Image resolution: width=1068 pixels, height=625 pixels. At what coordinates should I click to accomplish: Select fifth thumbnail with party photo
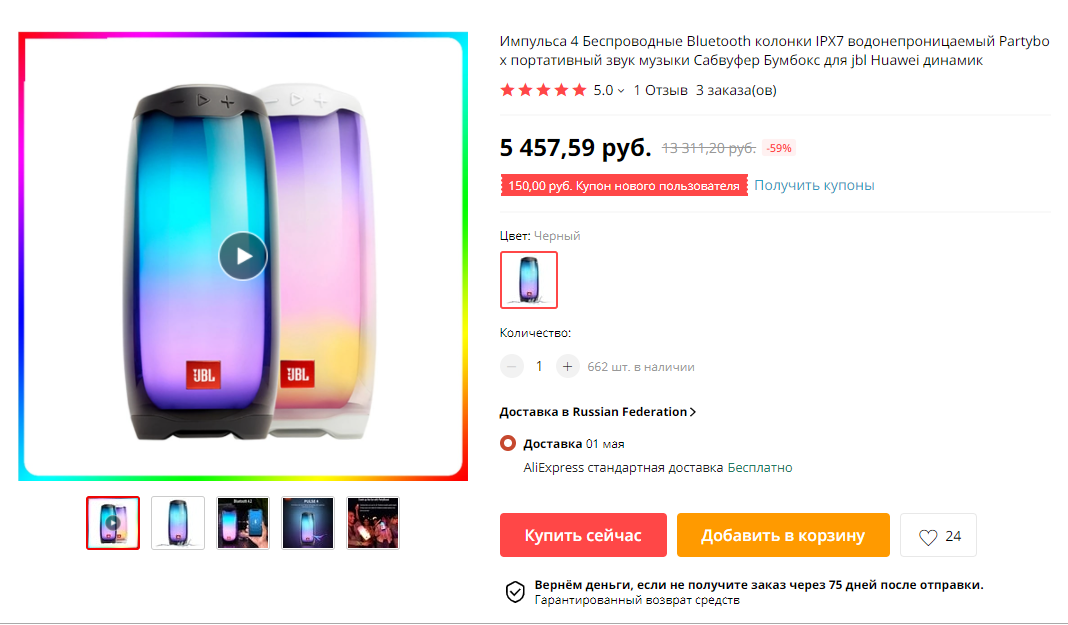373,523
